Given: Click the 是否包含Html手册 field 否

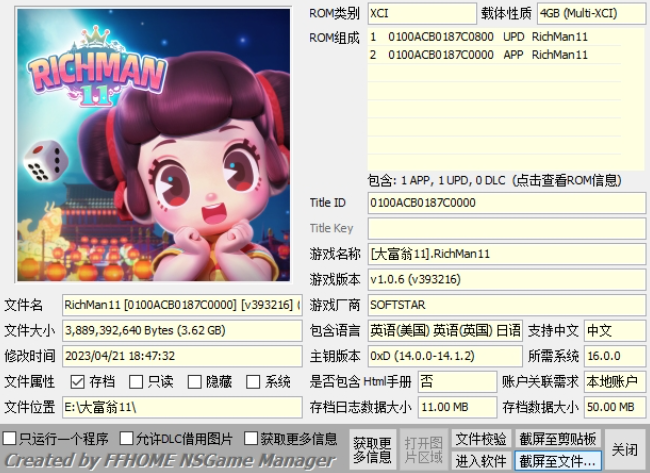Looking at the screenshot, I should [x=458, y=382].
